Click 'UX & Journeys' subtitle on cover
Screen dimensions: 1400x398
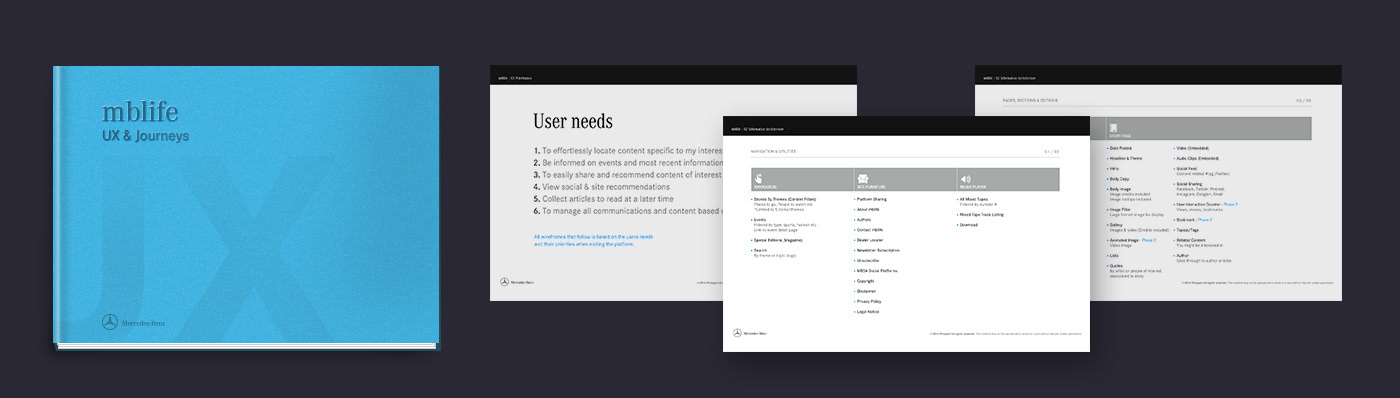pos(146,136)
